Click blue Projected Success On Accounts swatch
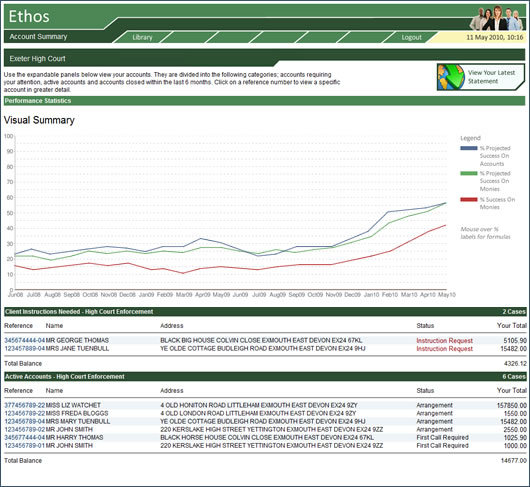This screenshot has height=487, width=530. (x=469, y=148)
